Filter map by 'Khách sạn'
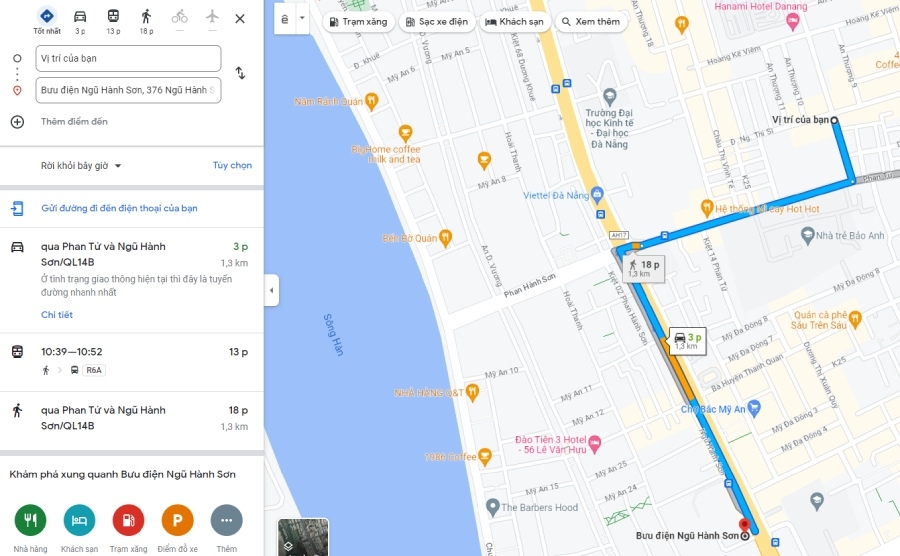This screenshot has width=900, height=556. coord(514,22)
